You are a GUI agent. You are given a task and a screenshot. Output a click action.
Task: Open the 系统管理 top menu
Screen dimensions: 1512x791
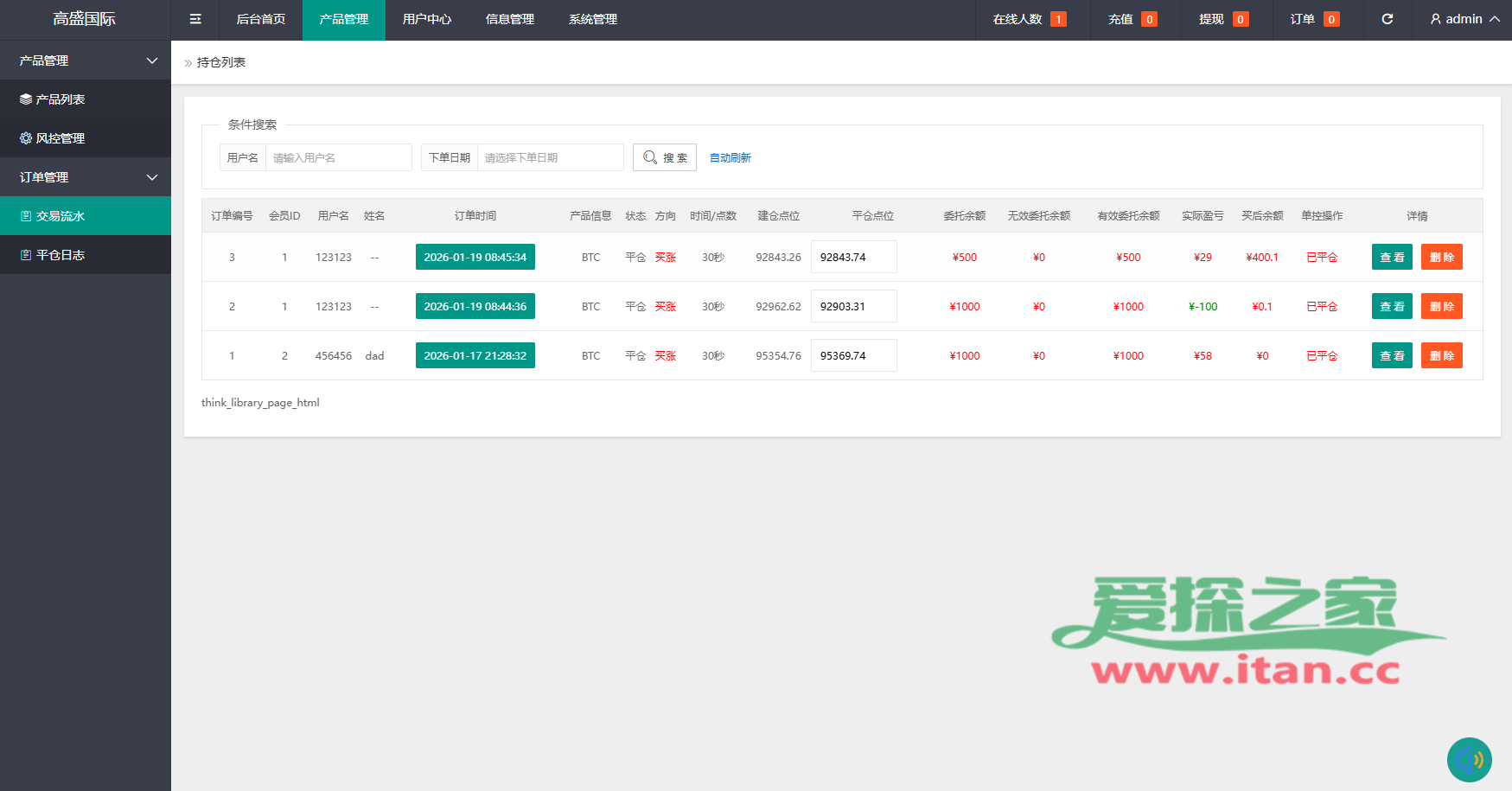tap(593, 19)
